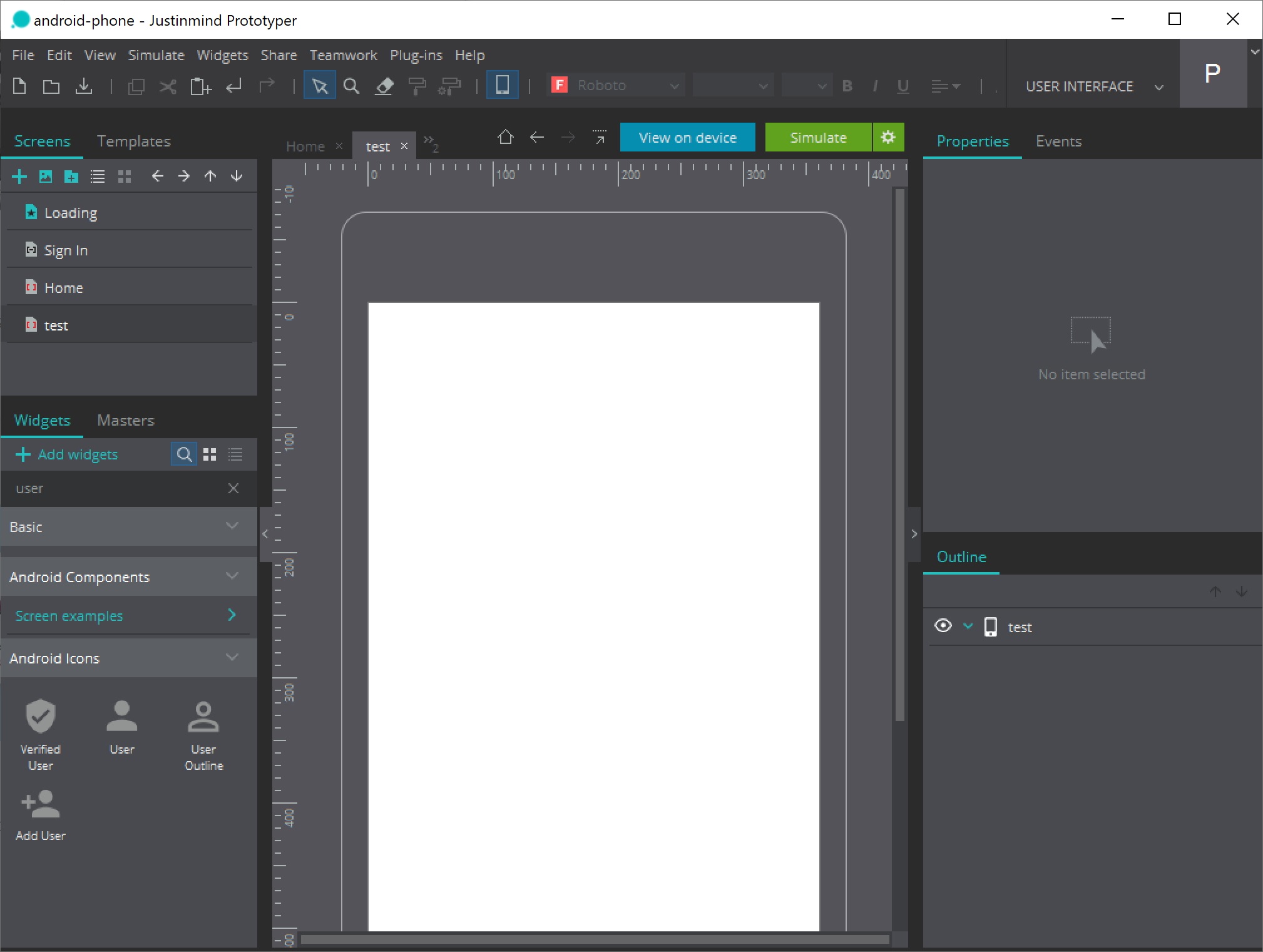Screen dimensions: 1263x952
Task: Click the Add User widget icon
Action: tap(40, 805)
